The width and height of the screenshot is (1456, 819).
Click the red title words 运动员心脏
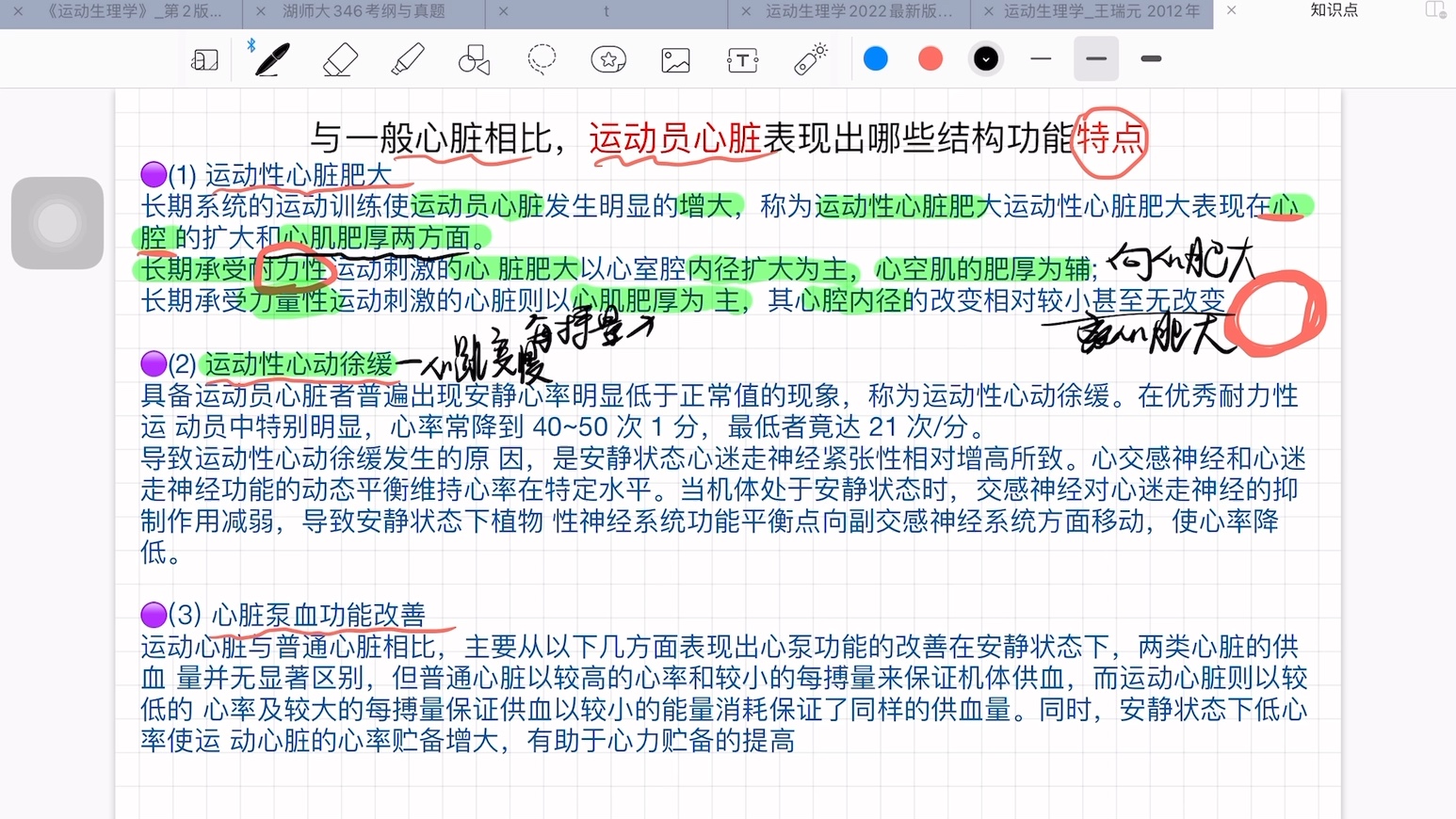(675, 138)
